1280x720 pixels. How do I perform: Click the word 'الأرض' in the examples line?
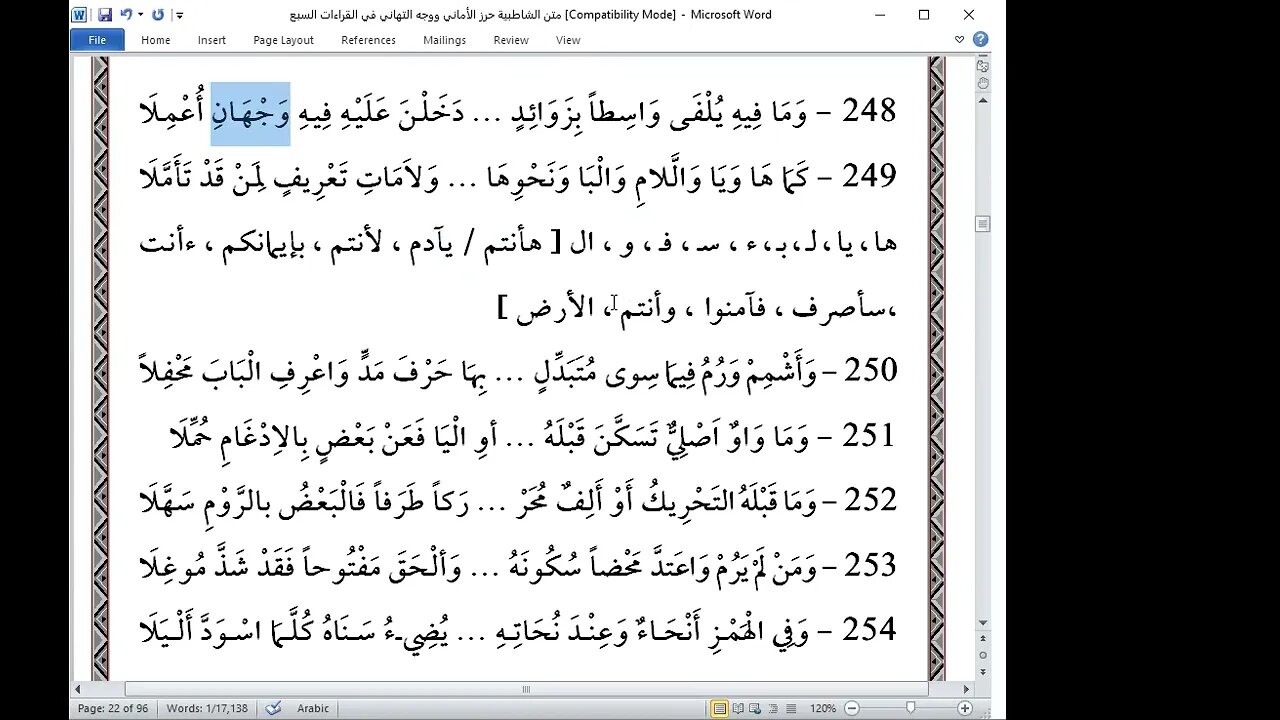pyautogui.click(x=555, y=306)
